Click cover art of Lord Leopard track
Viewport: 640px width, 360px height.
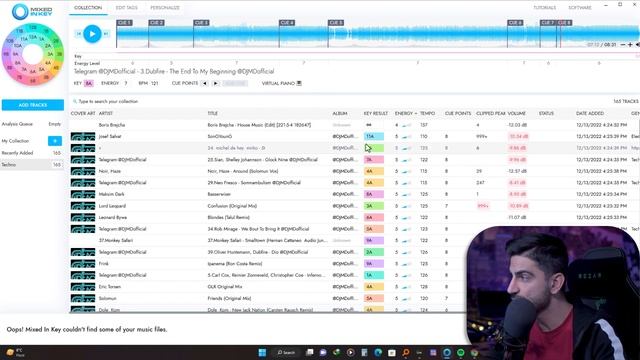(x=83, y=206)
